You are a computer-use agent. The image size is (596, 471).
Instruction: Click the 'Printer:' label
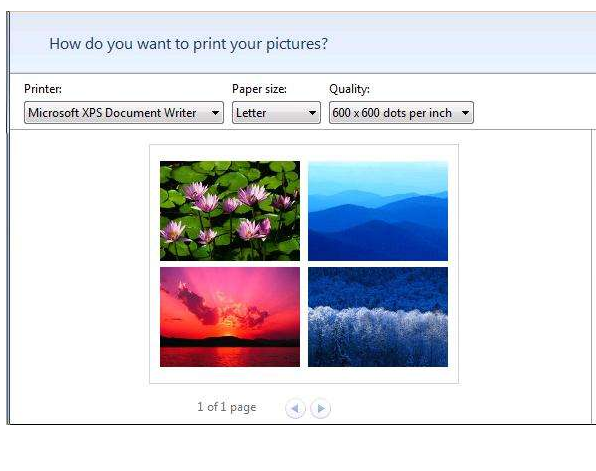point(43,89)
